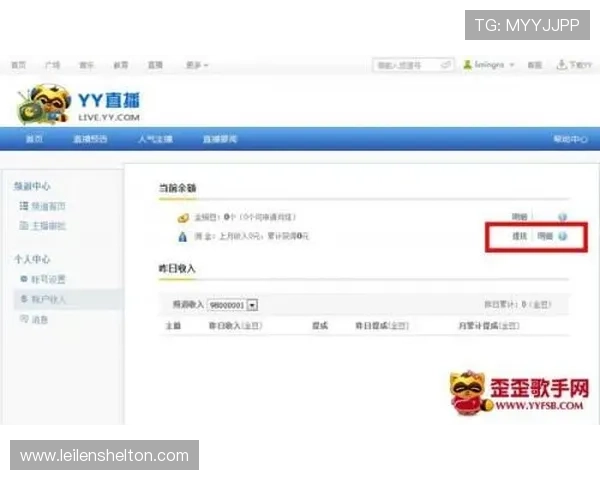Screen dimensions: 600x480
Task: Click the 当前余额 section heading
Action: [x=178, y=188]
